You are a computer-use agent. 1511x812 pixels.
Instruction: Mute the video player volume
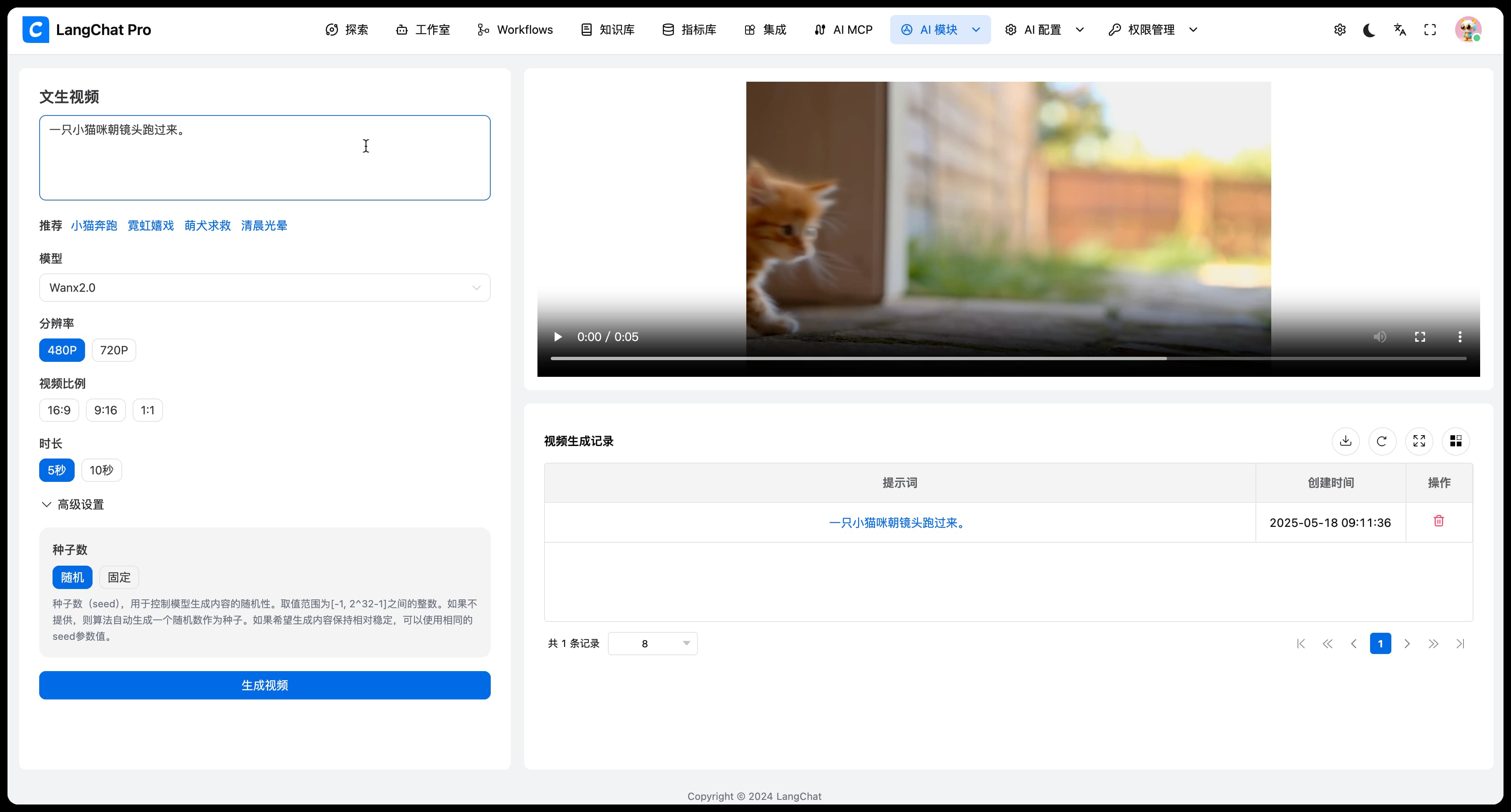pyautogui.click(x=1380, y=336)
